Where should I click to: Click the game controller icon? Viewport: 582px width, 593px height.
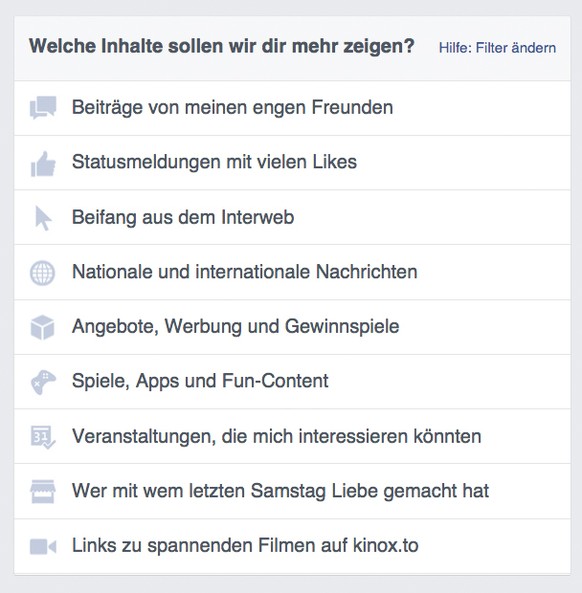(x=43, y=382)
